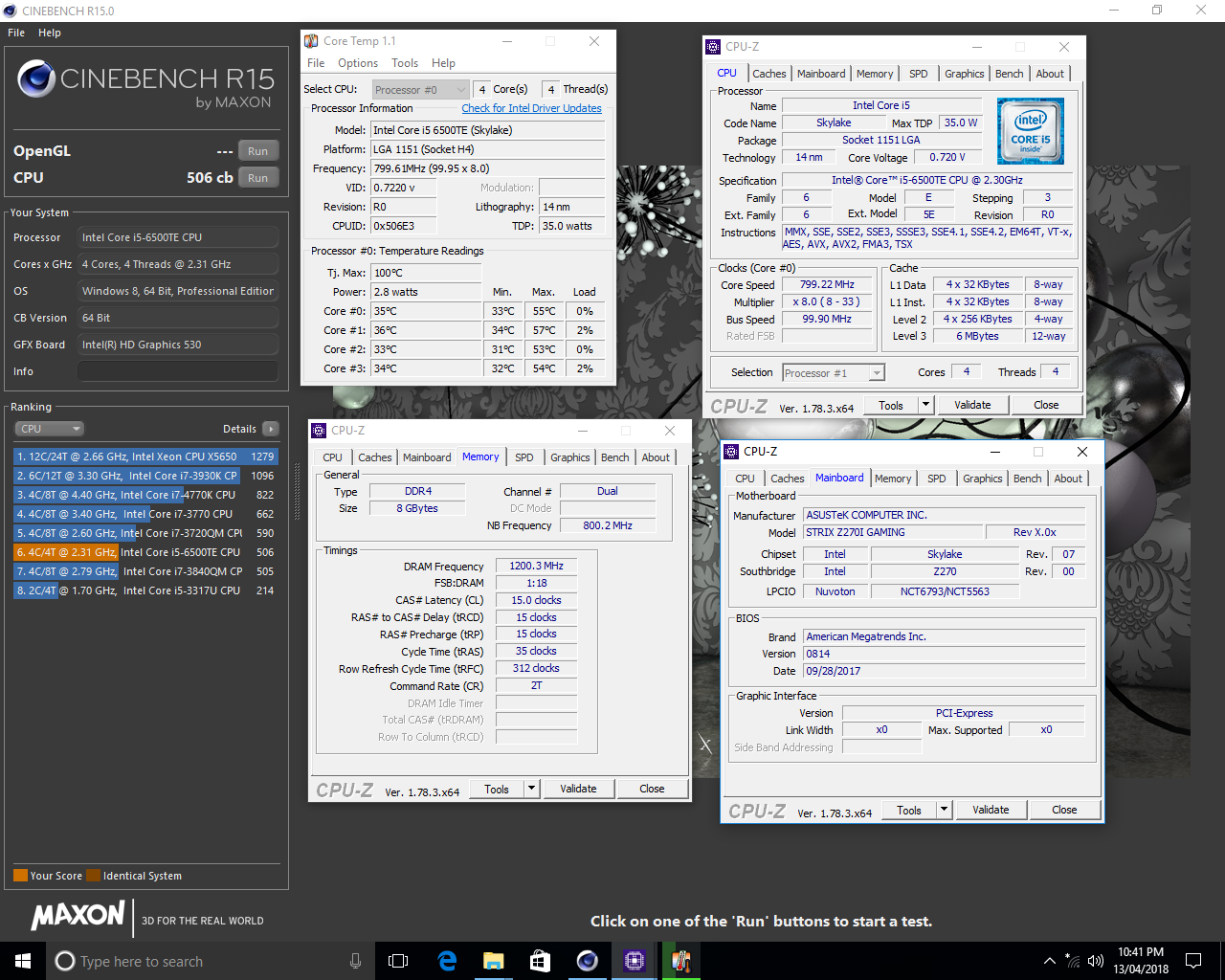Run the CPU benchmark
The image size is (1225, 980).
(x=258, y=178)
